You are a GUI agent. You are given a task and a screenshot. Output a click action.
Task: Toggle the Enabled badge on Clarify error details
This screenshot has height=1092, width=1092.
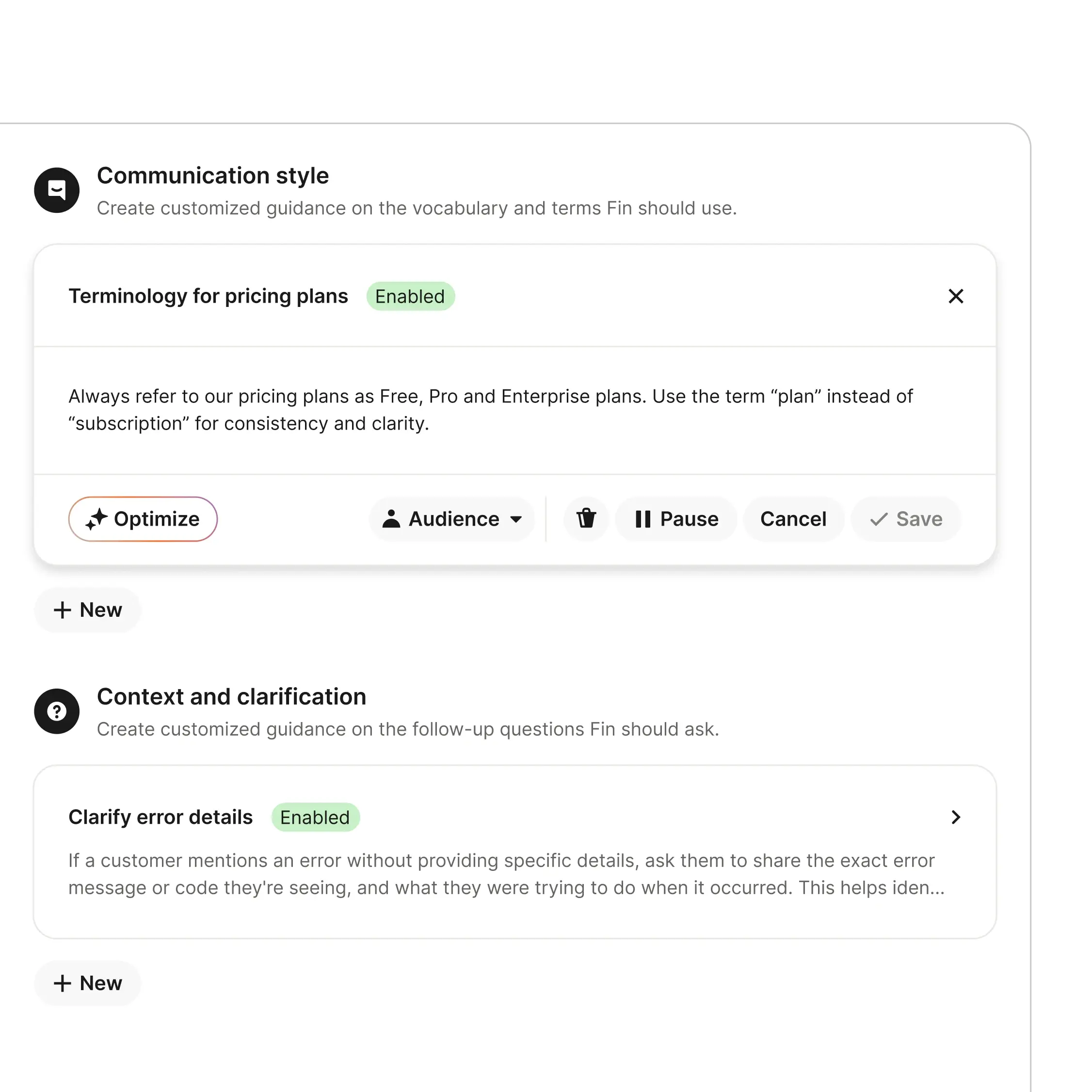(x=315, y=818)
